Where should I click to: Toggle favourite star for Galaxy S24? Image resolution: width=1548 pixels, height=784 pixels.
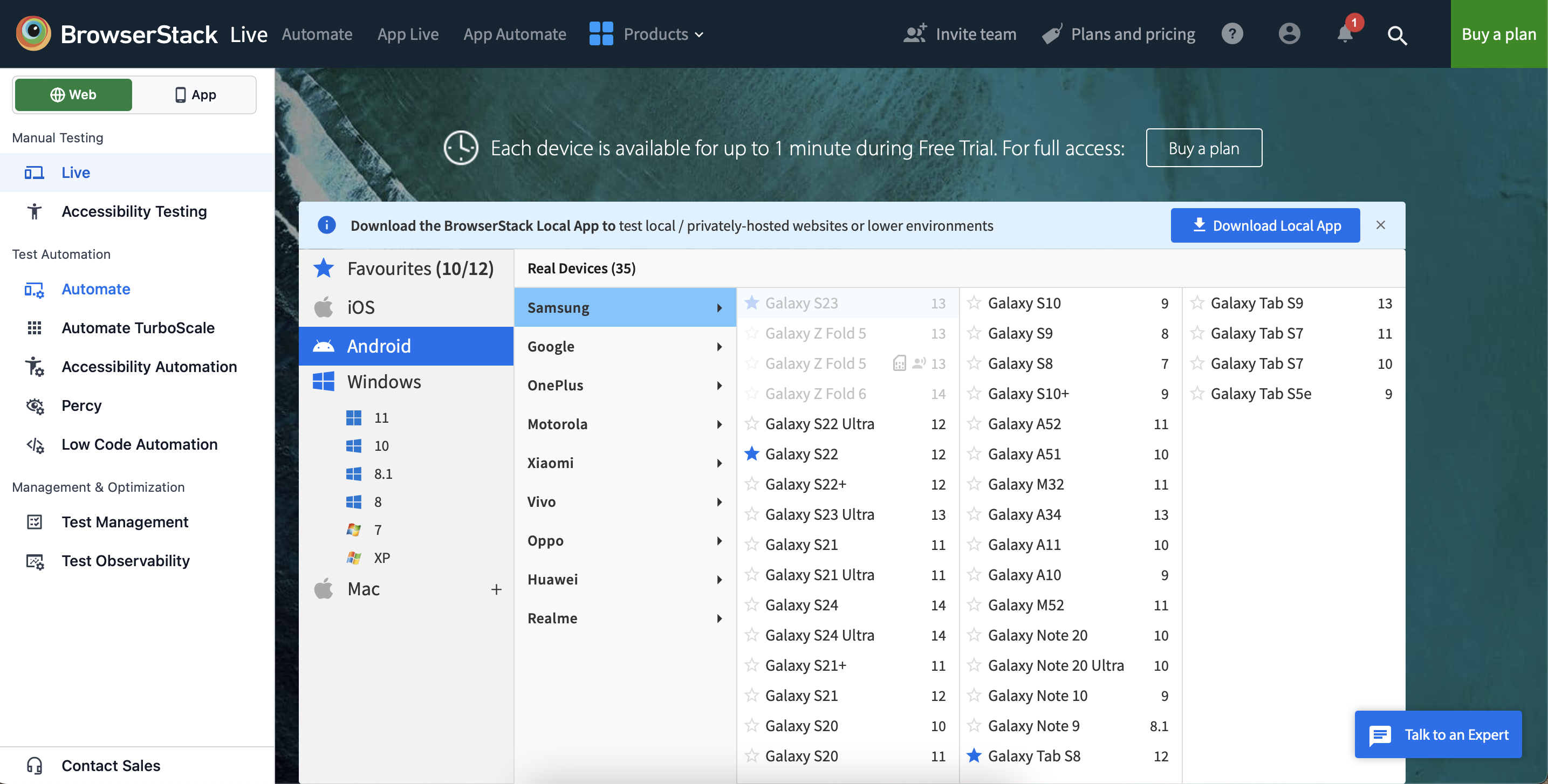751,604
